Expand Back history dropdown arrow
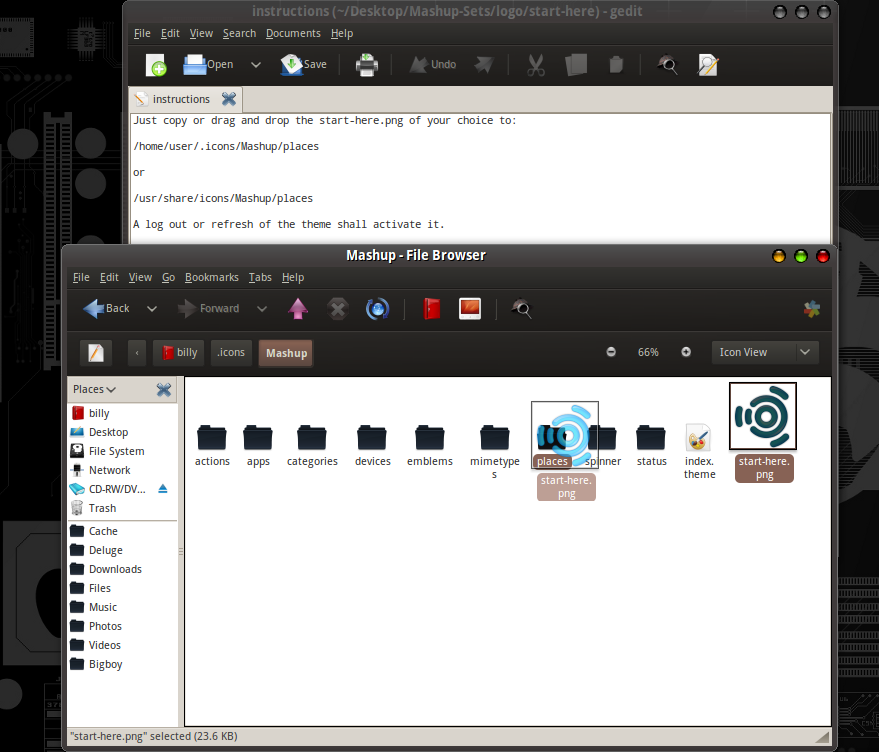 tap(152, 308)
